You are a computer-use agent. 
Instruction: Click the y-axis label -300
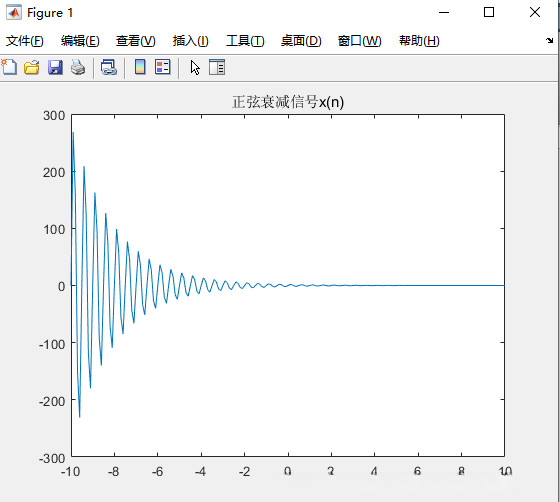coord(52,458)
